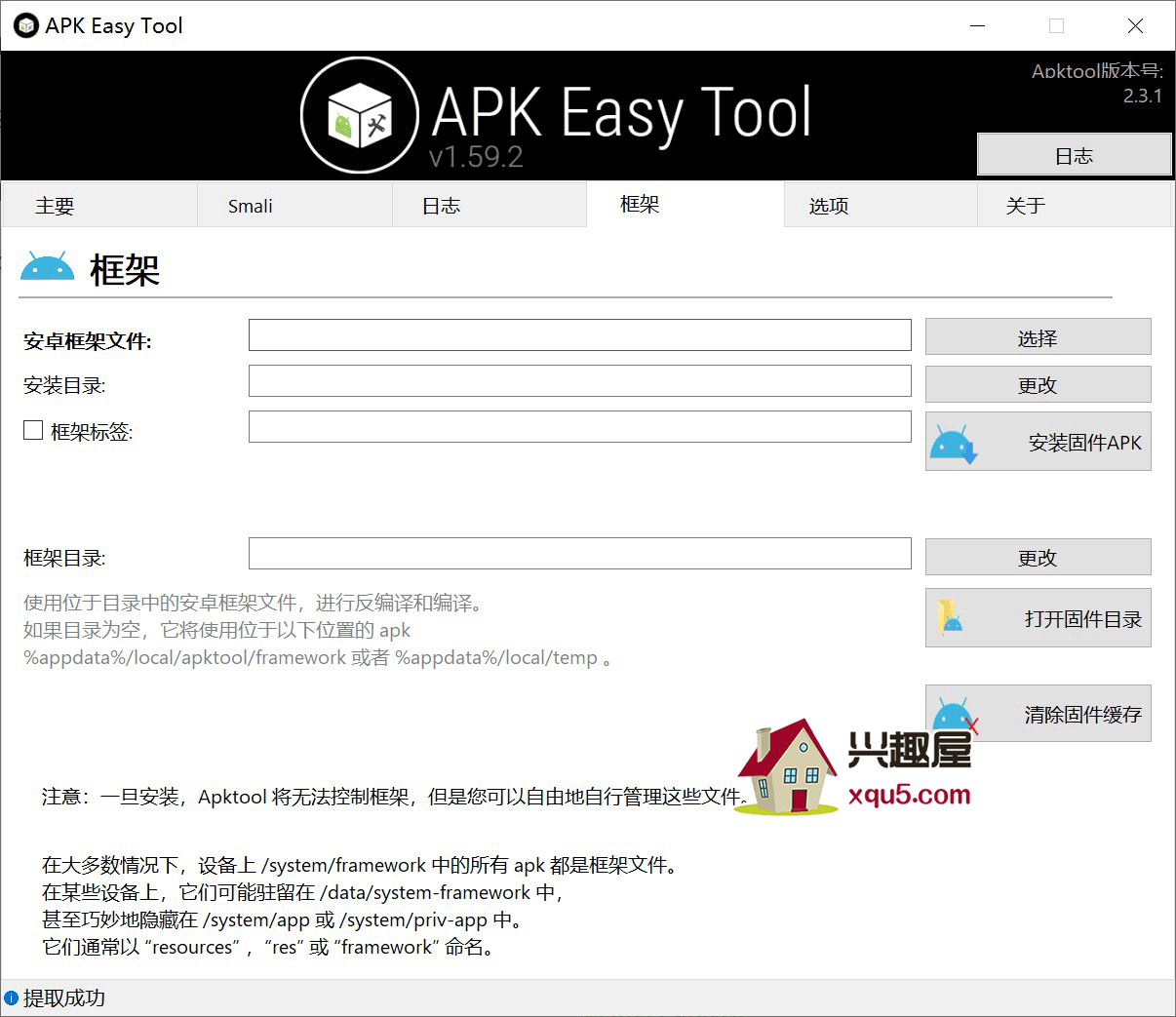The height and width of the screenshot is (1017, 1176).
Task: Switch to the 主要 tab
Action: coord(99,206)
